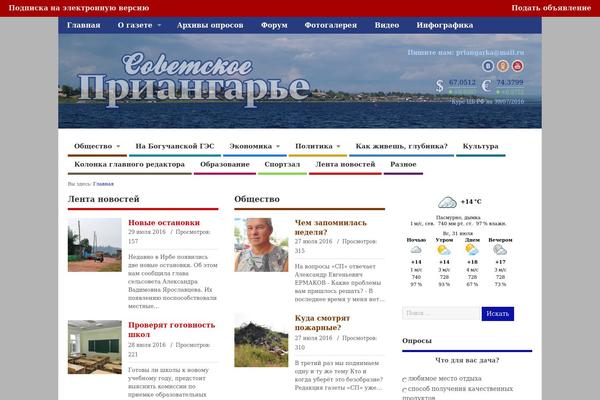Open Как живешь, глубинка? category
Screen dimensions: 600x400
401,146
